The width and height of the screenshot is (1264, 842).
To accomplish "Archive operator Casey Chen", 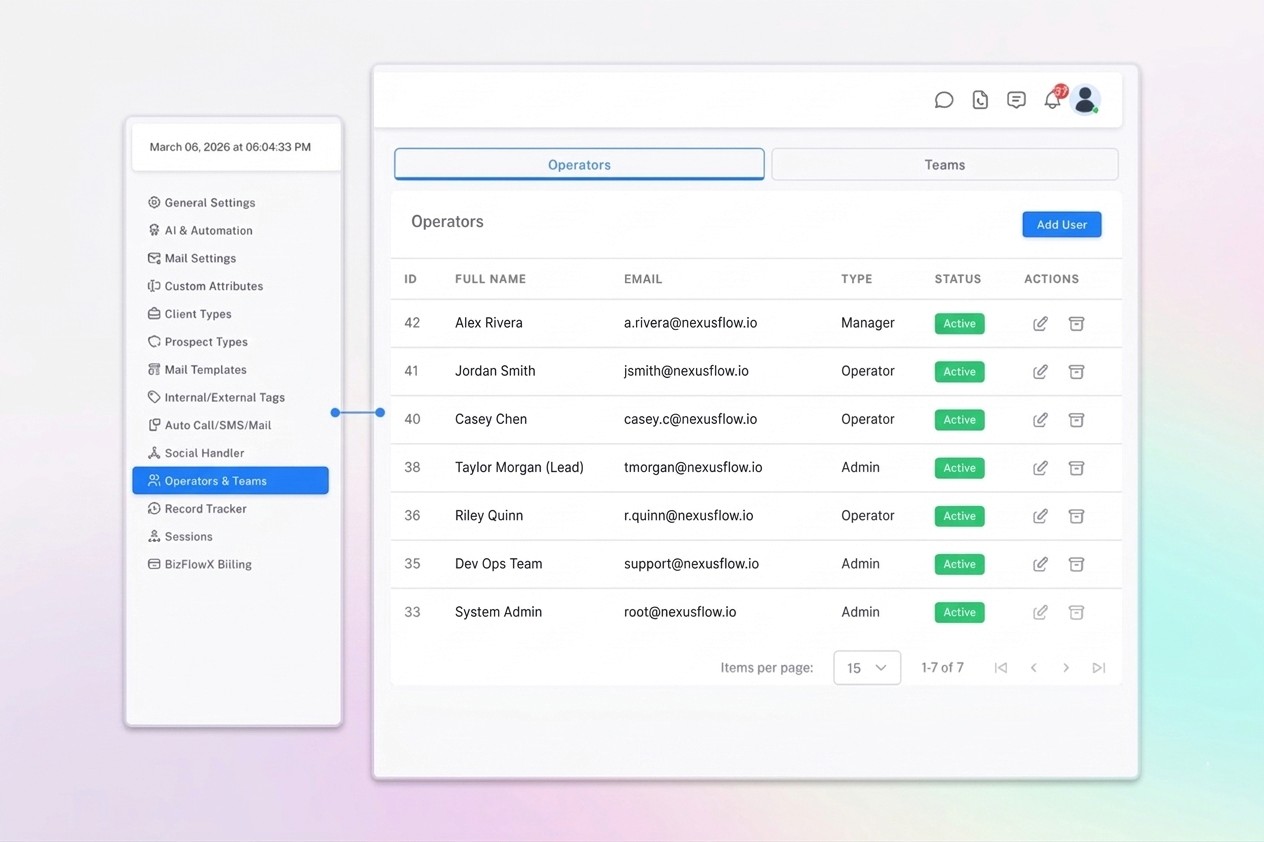I will pos(1076,420).
